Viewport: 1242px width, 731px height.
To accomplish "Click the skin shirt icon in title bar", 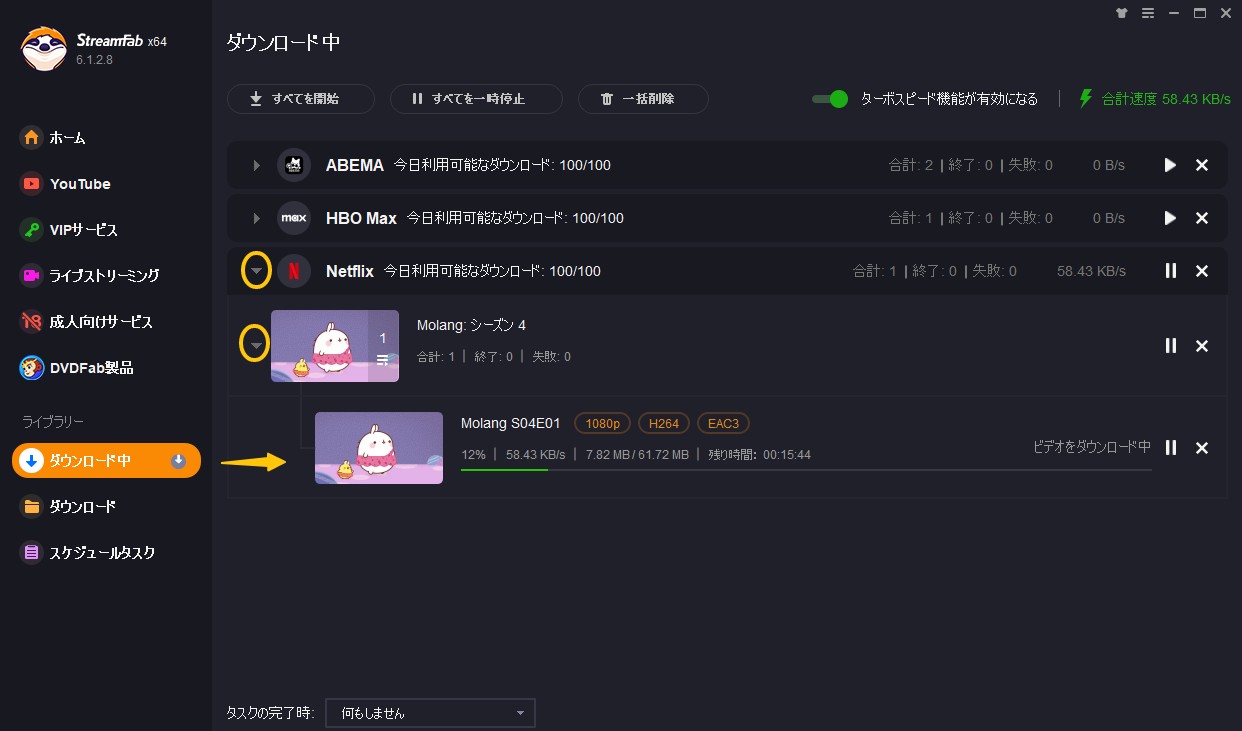I will tap(1121, 13).
